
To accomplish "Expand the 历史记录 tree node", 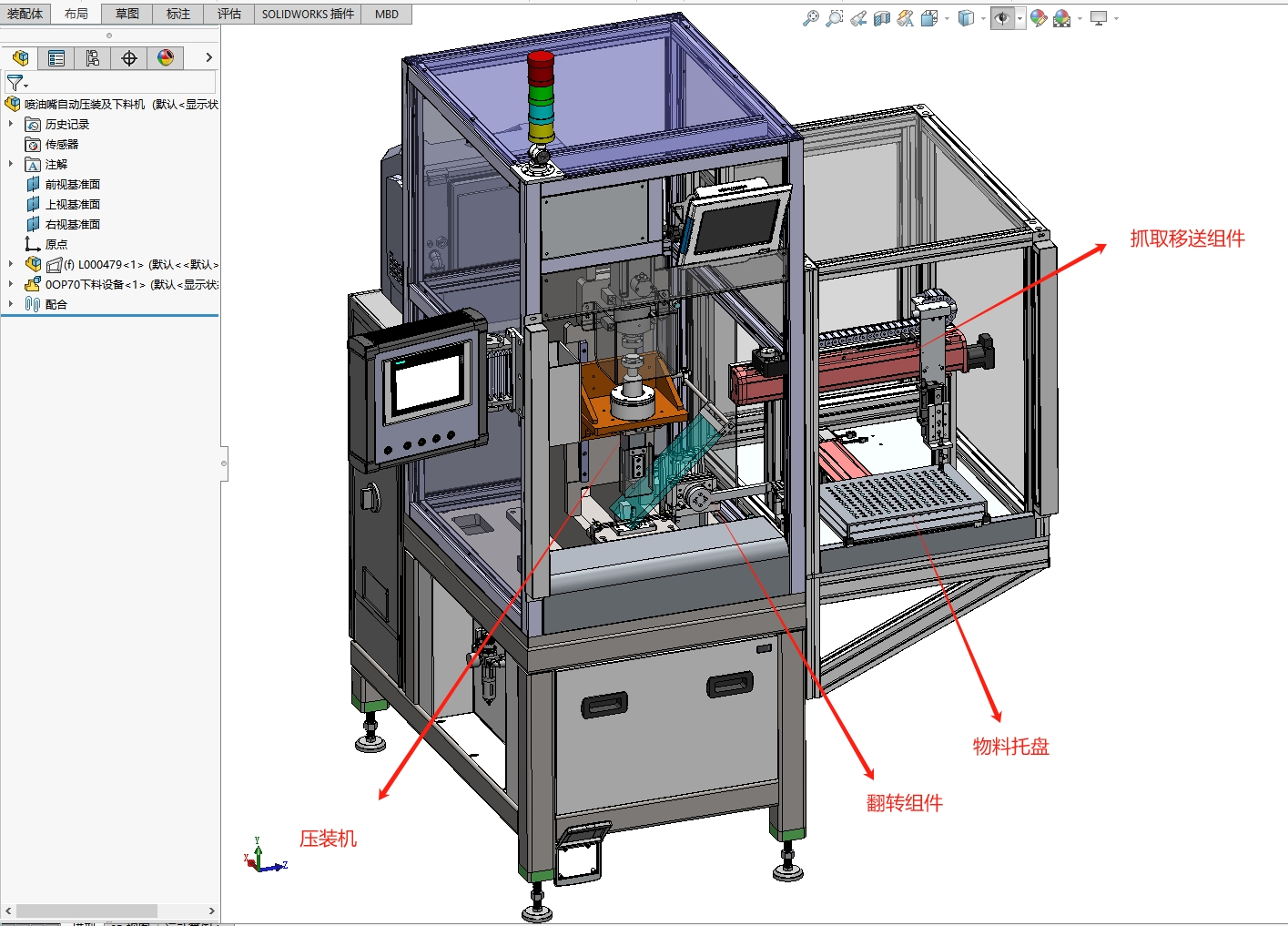I will (x=11, y=124).
